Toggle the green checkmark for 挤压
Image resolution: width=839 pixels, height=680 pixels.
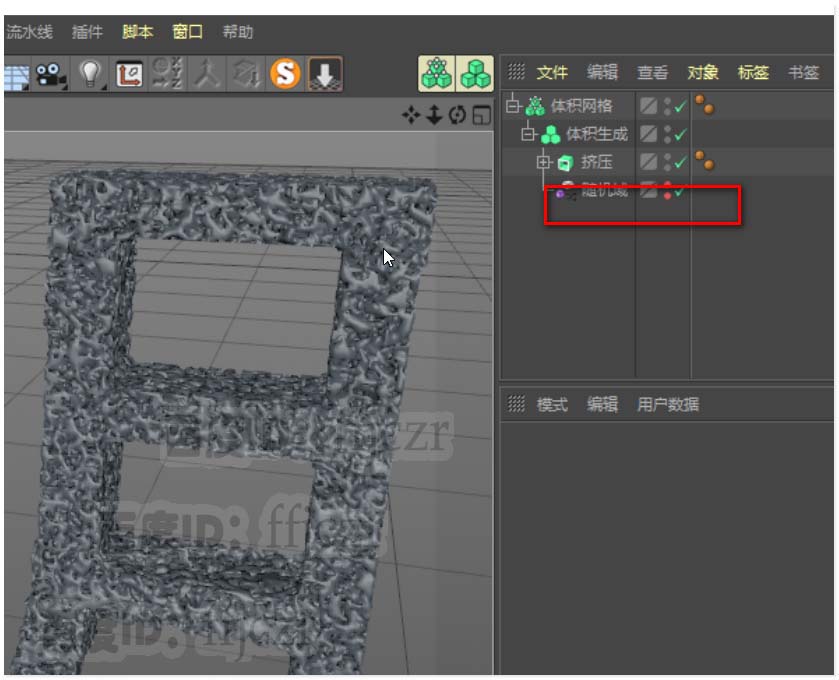click(x=680, y=162)
